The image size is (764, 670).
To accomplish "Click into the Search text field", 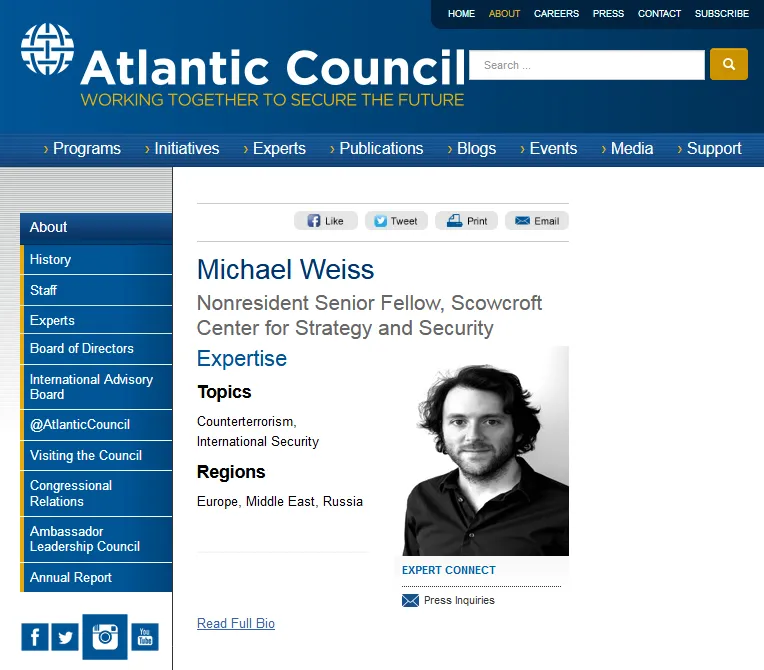I will 587,65.
